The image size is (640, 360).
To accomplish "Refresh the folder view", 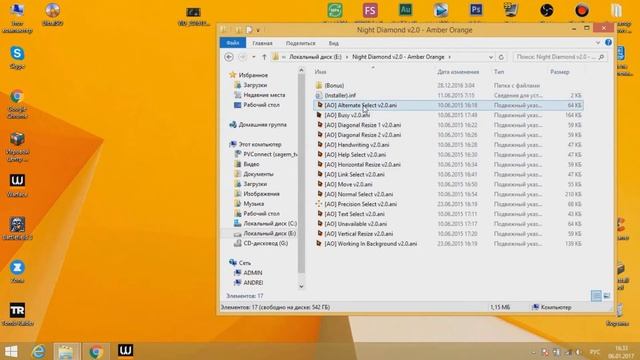I will coord(501,57).
